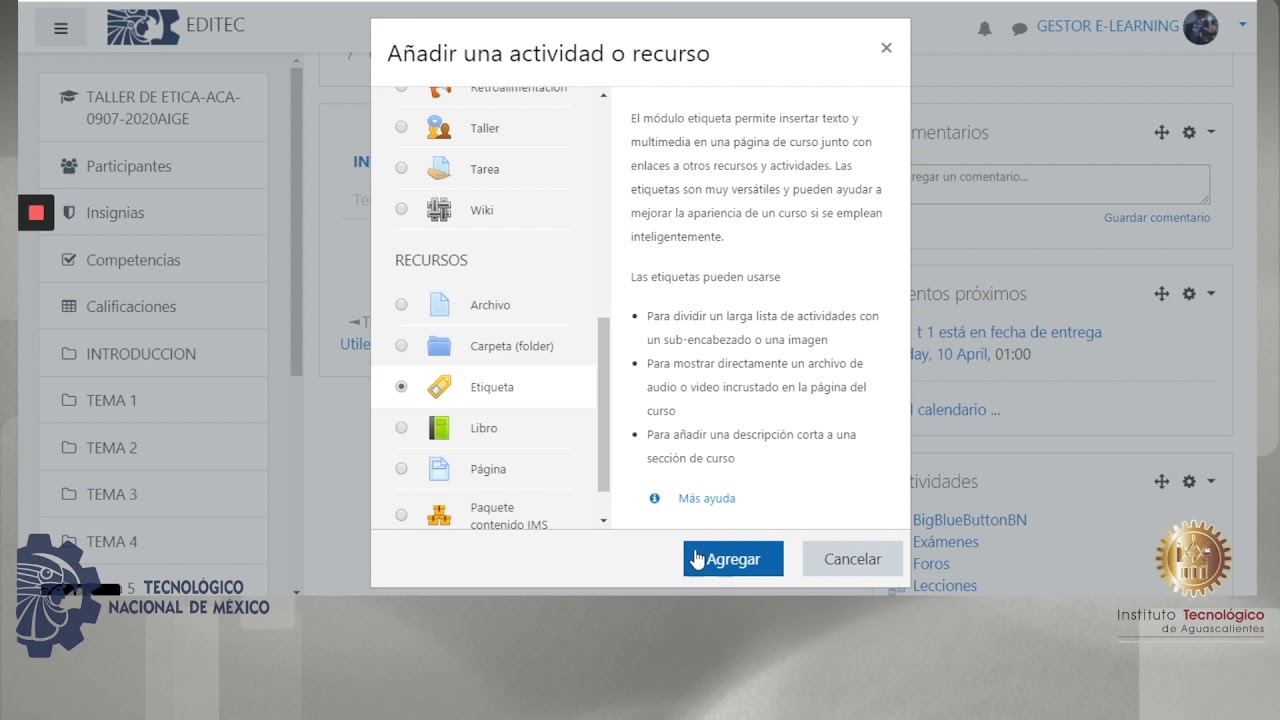Click the Agregar button
Image resolution: width=1280 pixels, height=720 pixels.
point(733,559)
